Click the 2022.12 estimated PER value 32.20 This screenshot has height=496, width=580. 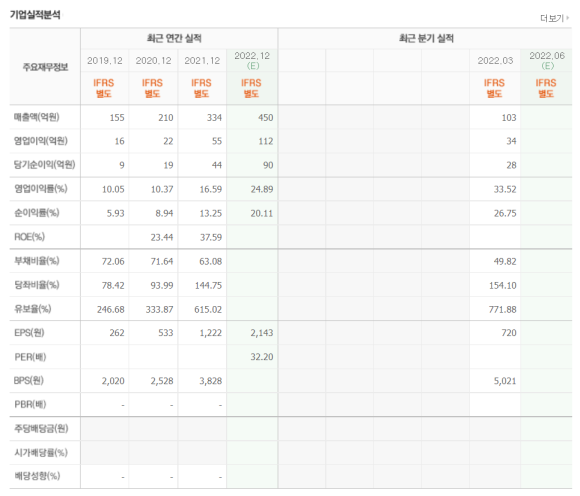(262, 357)
